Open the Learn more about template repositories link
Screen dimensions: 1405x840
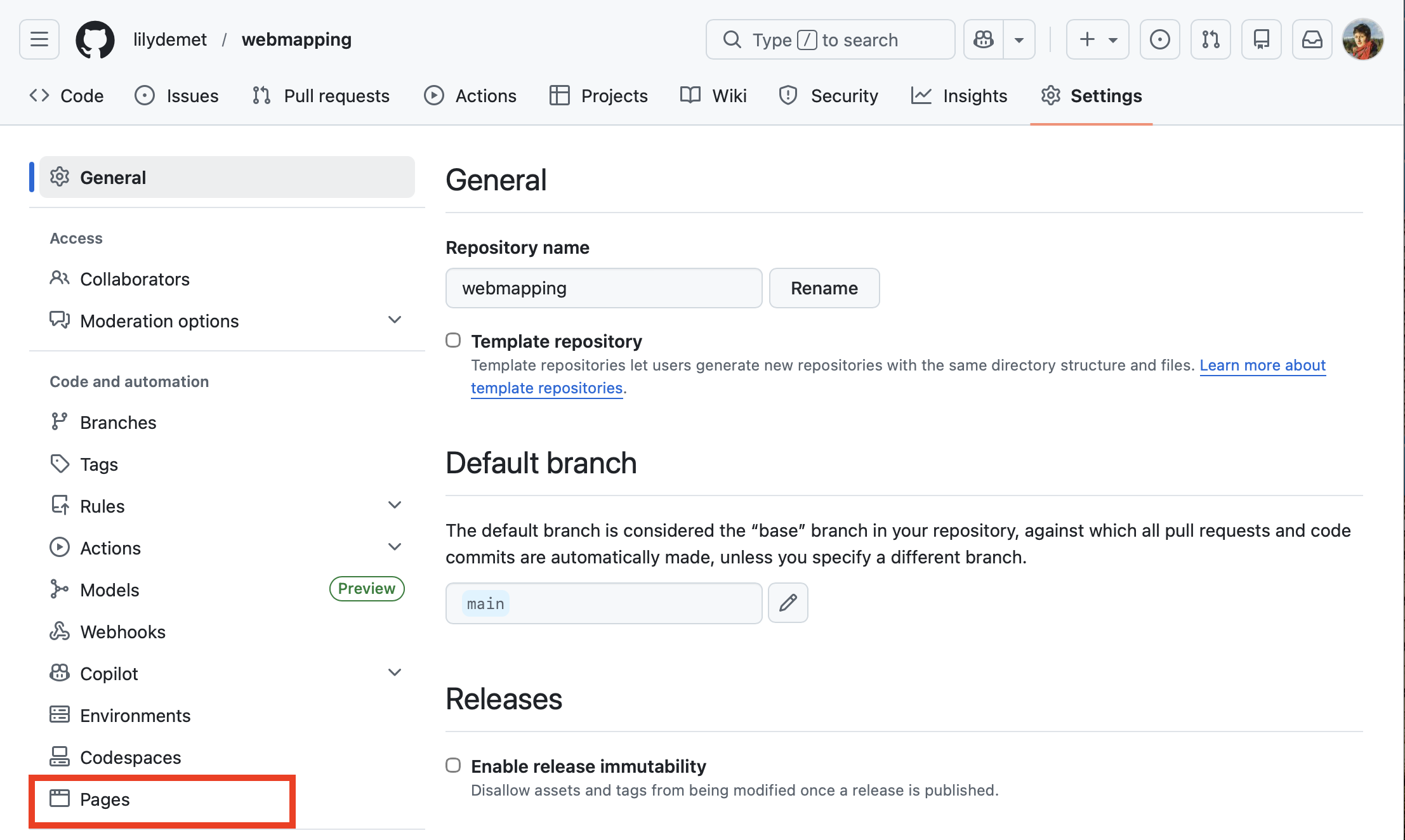click(1262, 365)
